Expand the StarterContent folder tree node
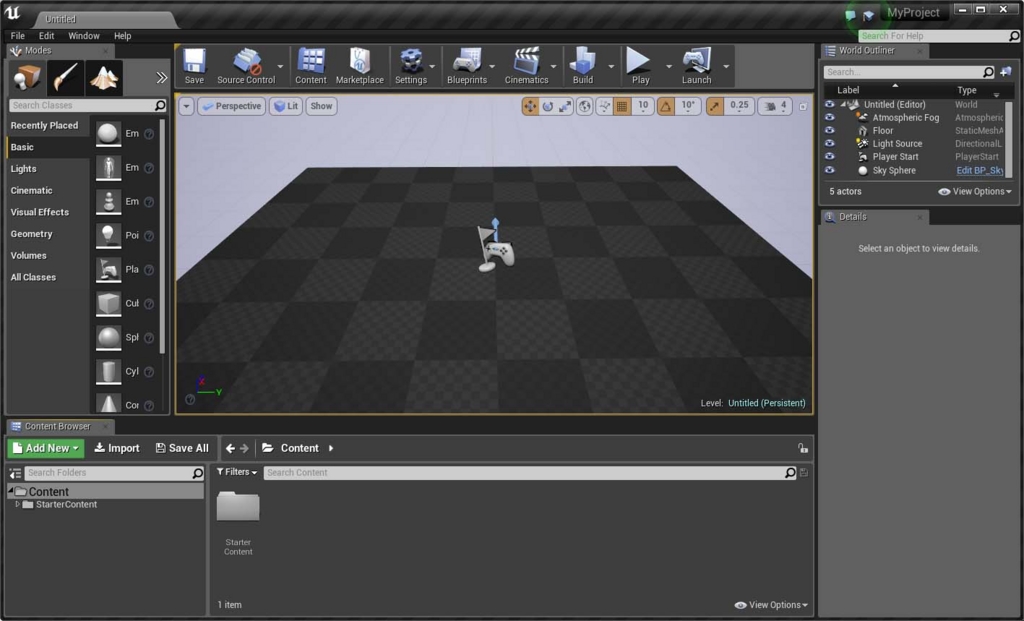This screenshot has height=621, width=1024. (18, 504)
